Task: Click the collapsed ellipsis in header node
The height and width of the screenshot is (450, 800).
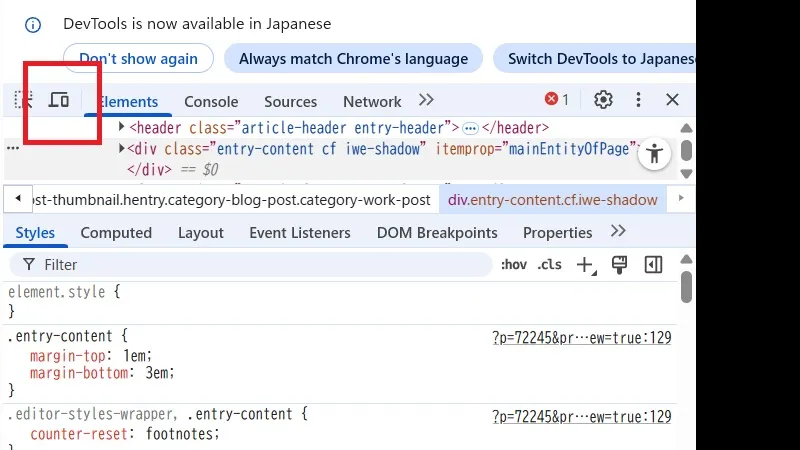Action: click(470, 128)
